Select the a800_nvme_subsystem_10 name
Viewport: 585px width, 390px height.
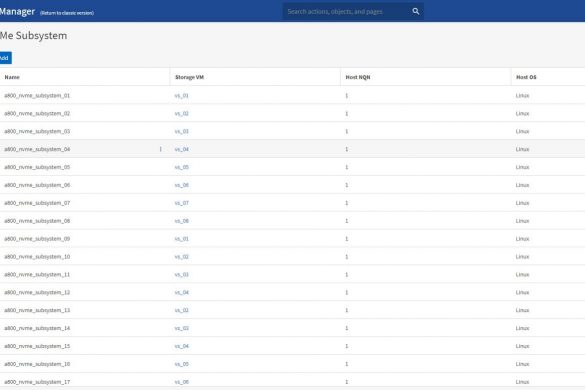click(x=37, y=257)
